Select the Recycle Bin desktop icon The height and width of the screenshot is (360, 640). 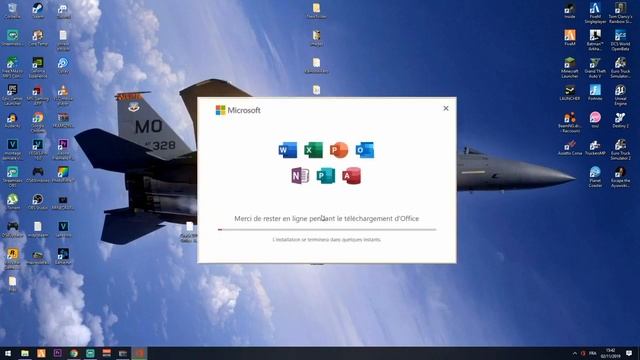point(12,11)
